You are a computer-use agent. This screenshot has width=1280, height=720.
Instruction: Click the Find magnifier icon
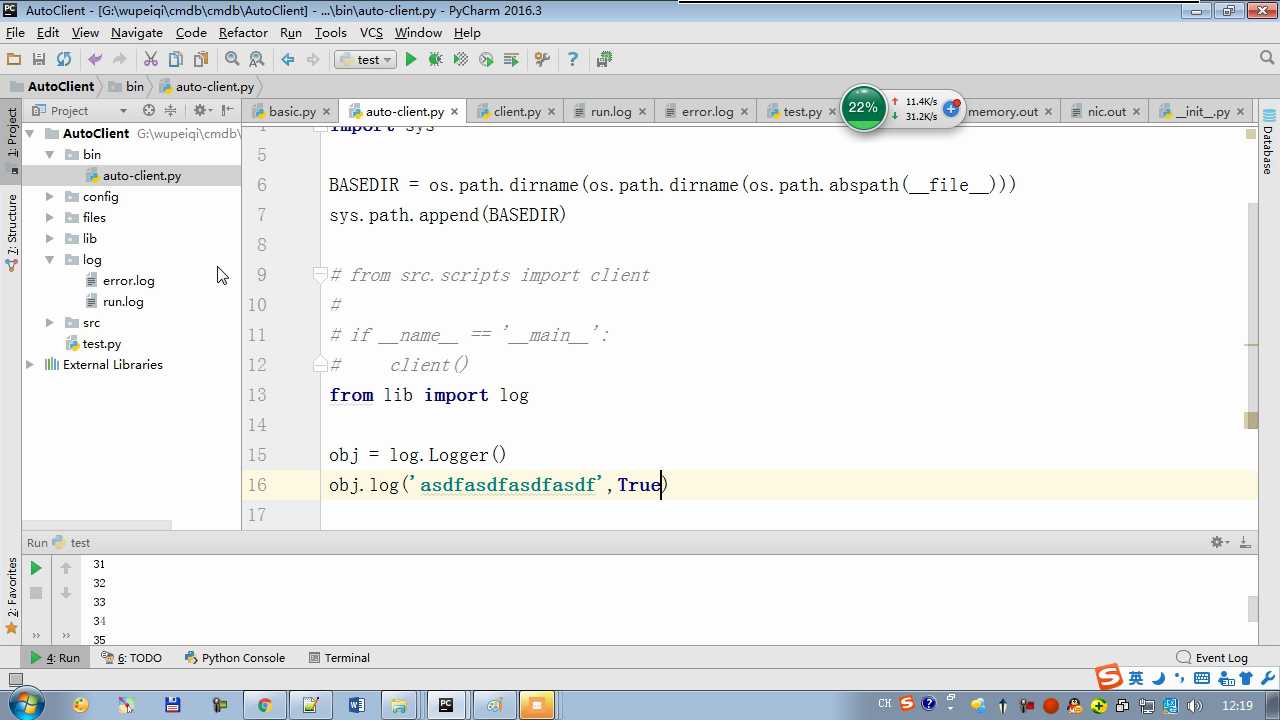tap(232, 60)
